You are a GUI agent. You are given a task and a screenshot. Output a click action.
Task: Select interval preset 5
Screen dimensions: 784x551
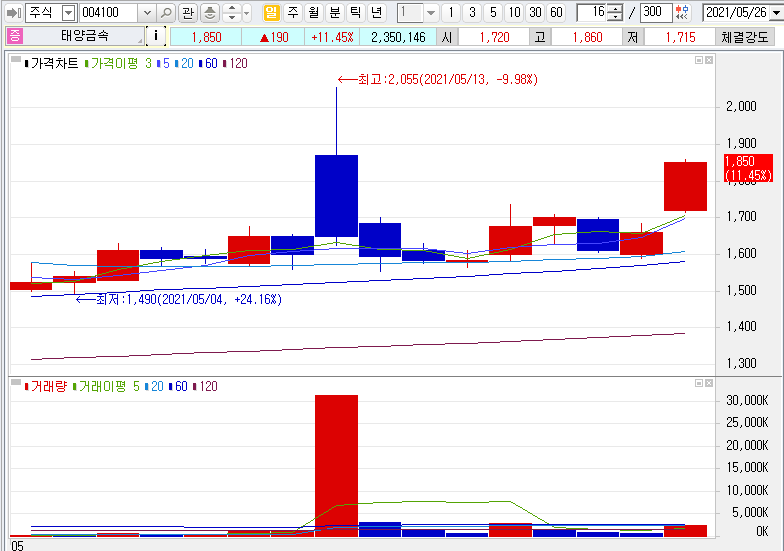coord(493,12)
